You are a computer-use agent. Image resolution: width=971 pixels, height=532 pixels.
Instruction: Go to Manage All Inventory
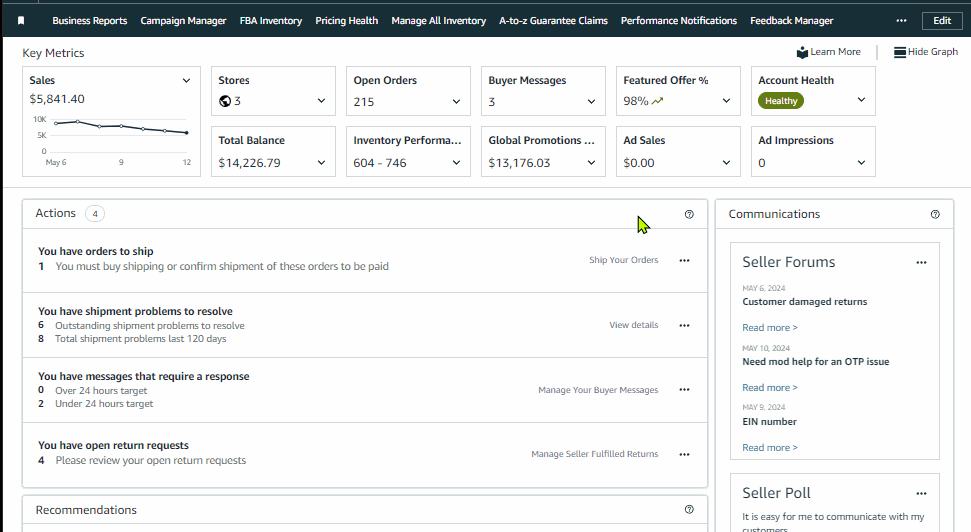pos(438,20)
